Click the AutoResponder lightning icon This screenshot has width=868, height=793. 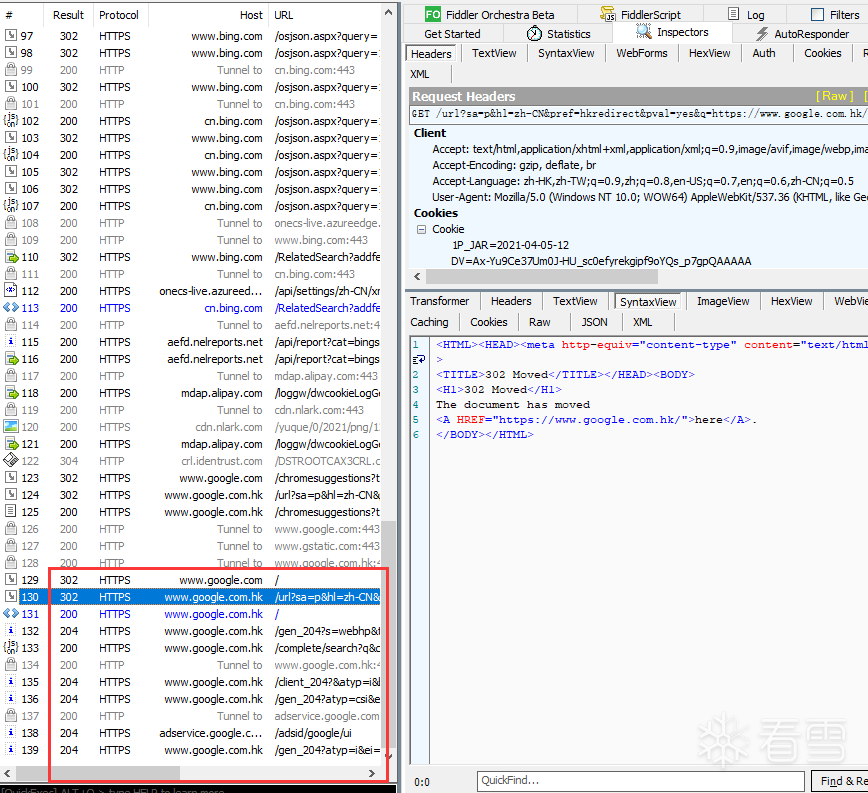pyautogui.click(x=762, y=34)
